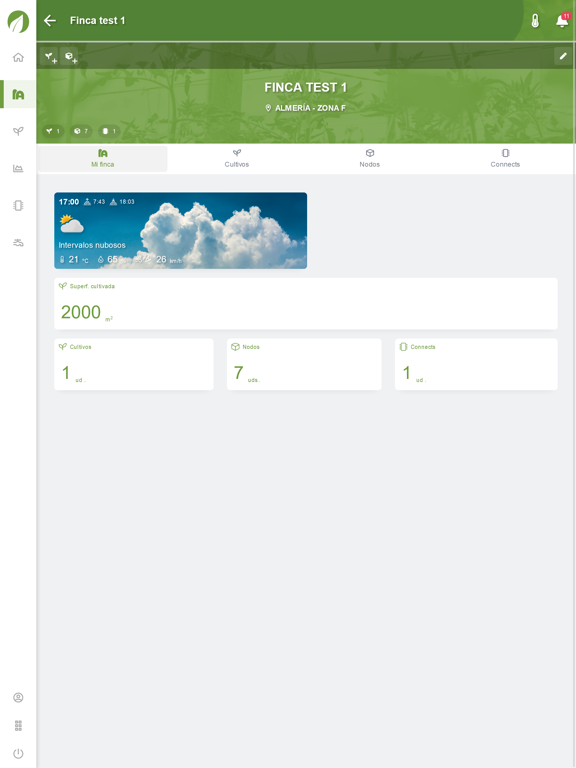Open the irrigation tap icon in sidebar

(18, 242)
